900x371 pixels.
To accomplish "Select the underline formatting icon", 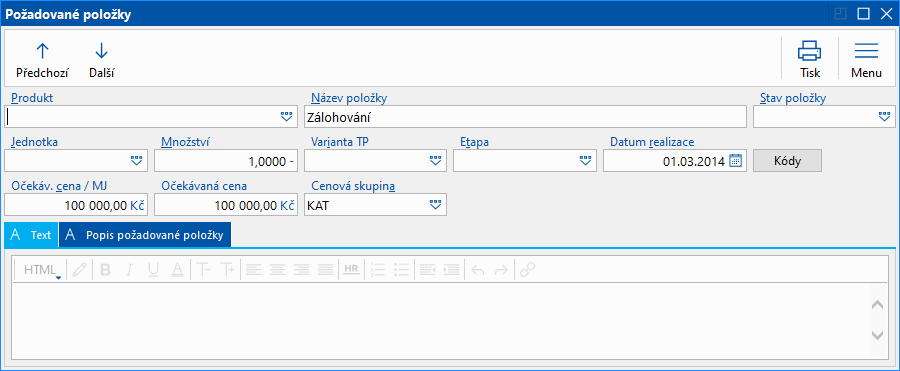I will coord(153,270).
